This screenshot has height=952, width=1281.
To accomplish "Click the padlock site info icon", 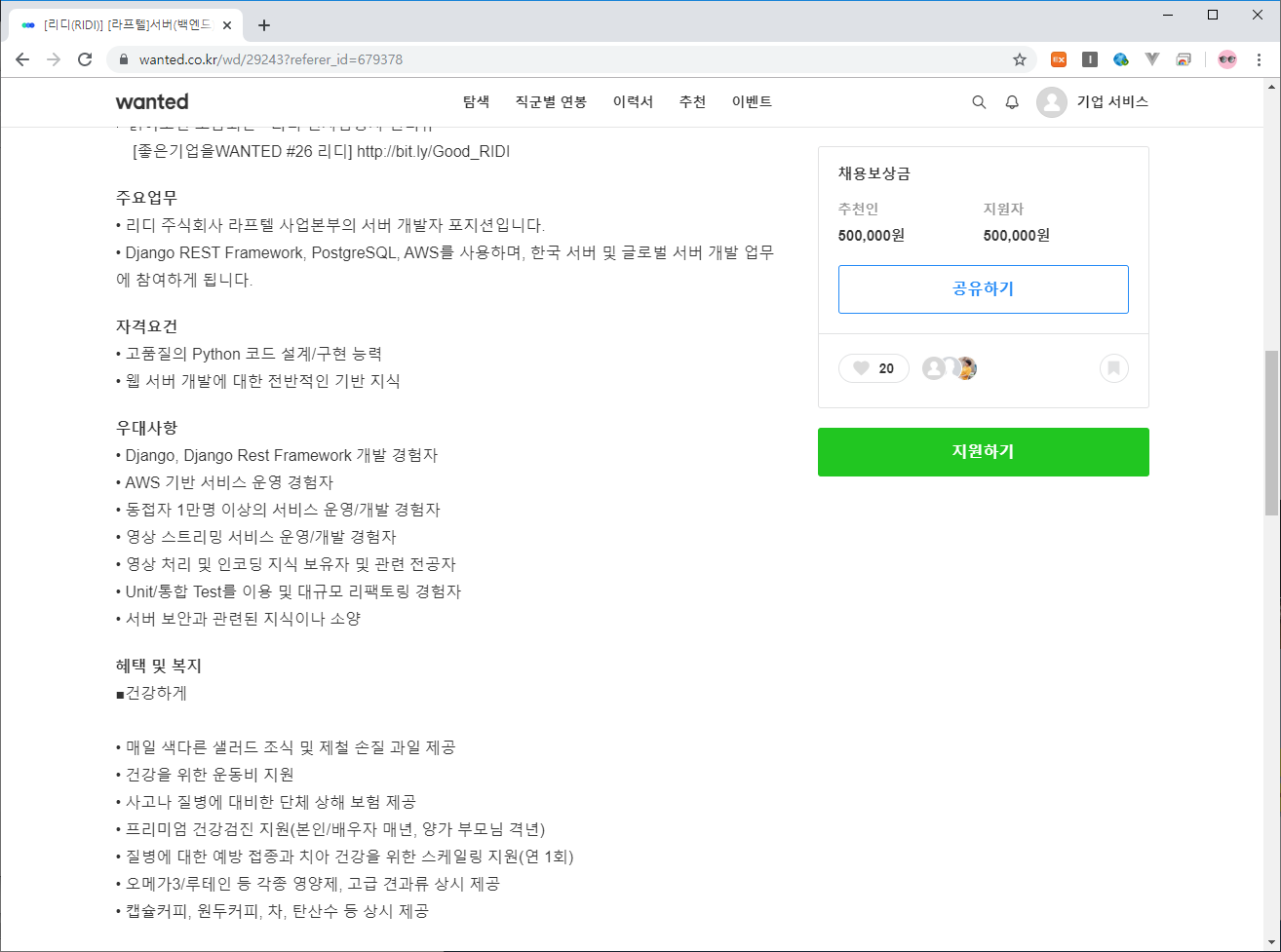I will (124, 59).
